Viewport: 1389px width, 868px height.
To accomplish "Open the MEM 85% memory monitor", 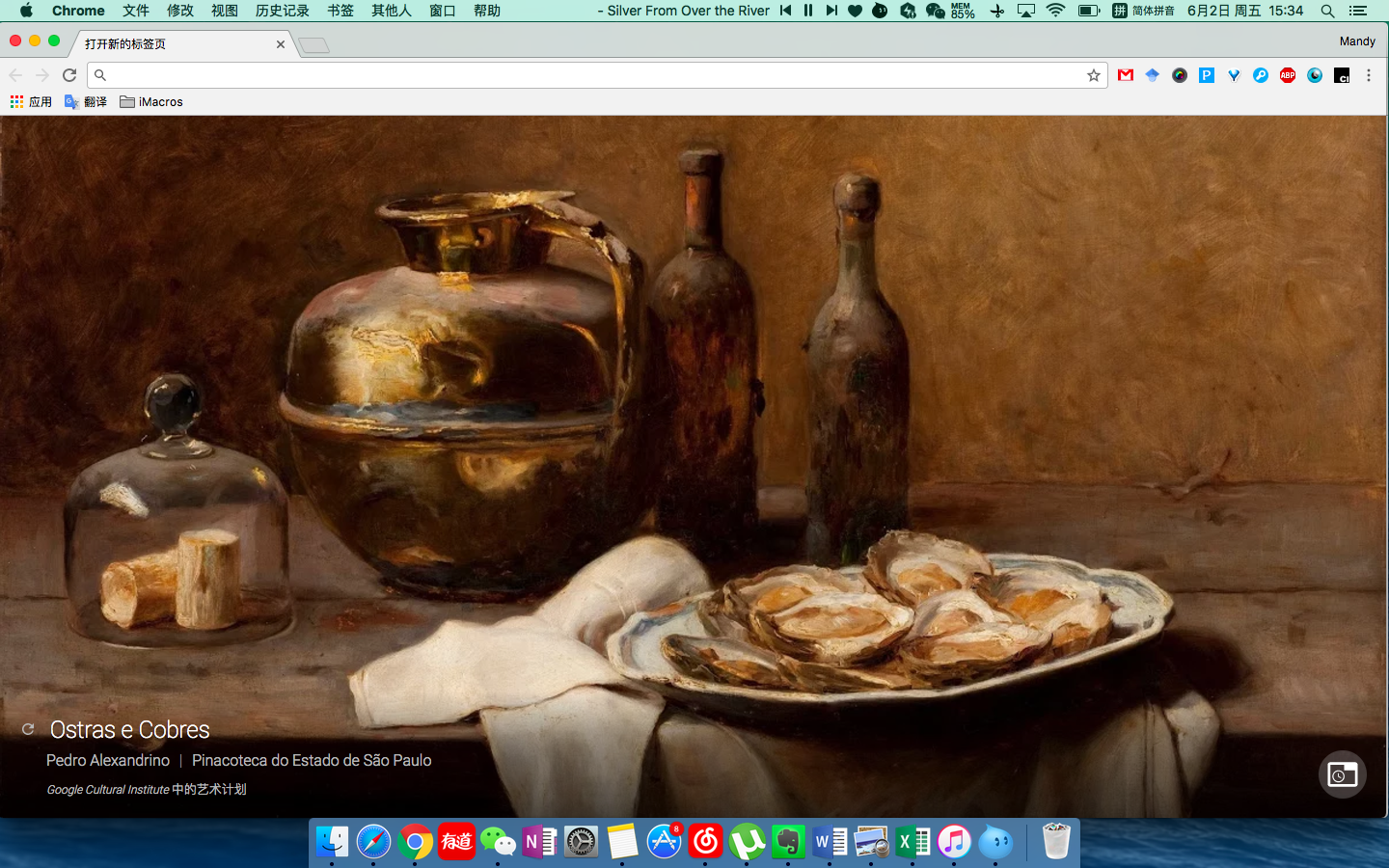I will [963, 11].
